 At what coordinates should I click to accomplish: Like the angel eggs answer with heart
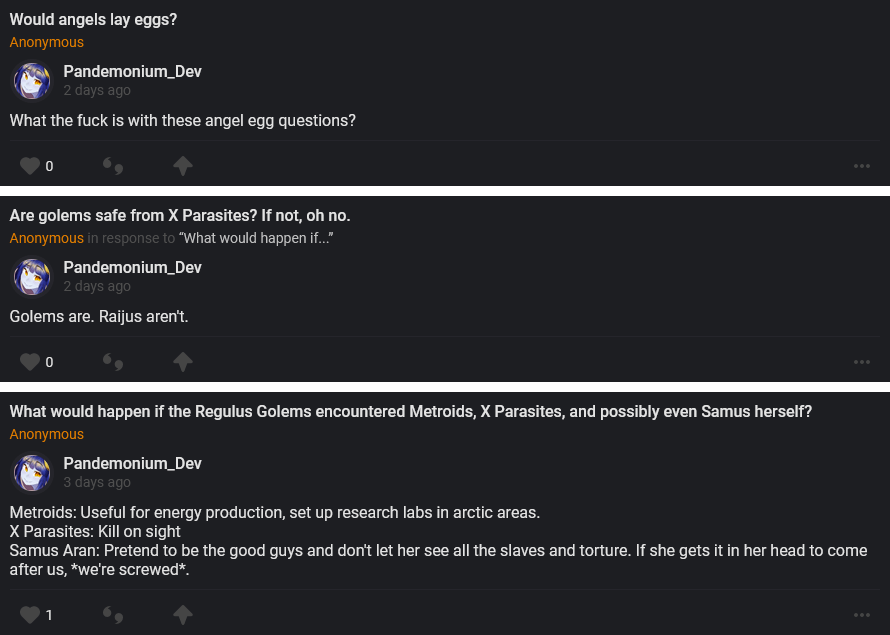30,166
